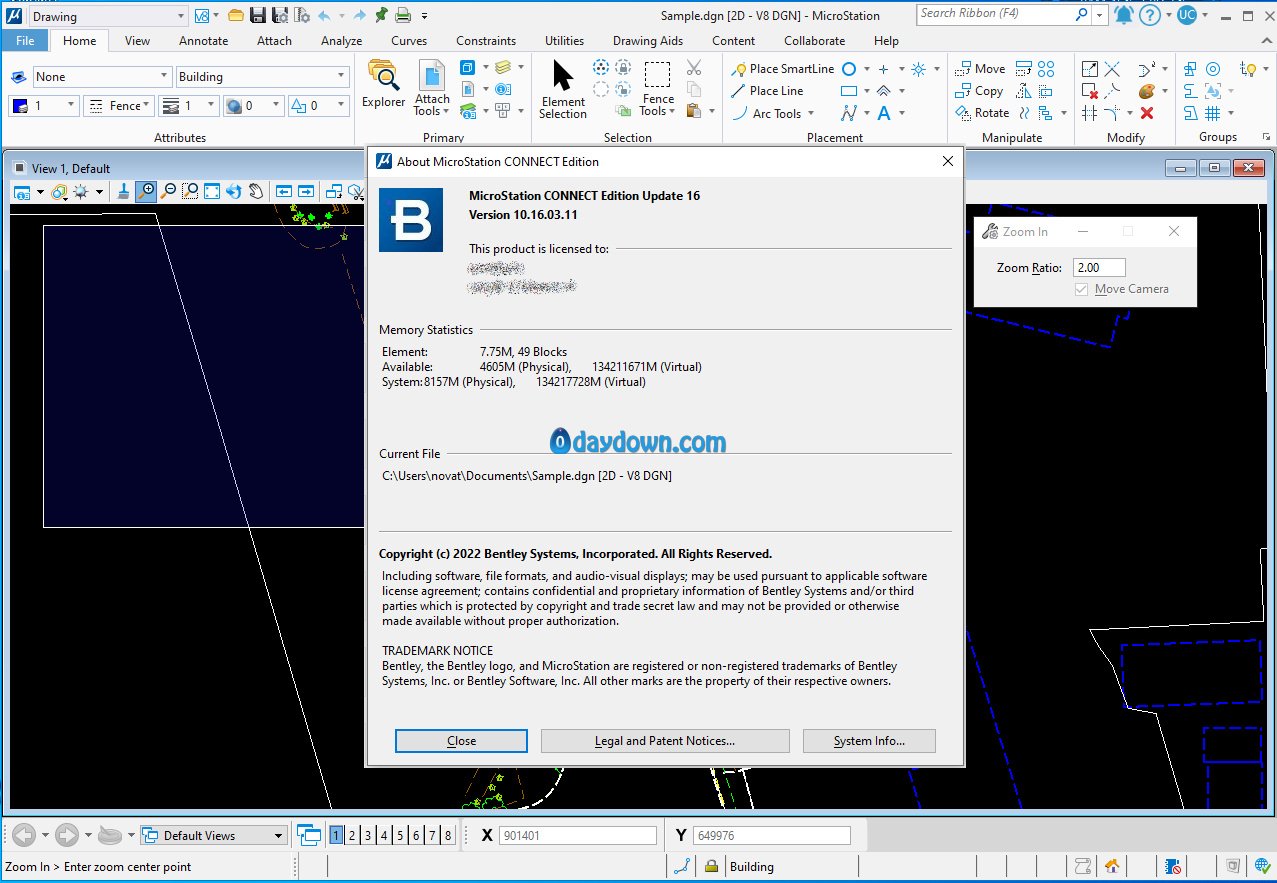Open Fence Tools in Selection group
1277x883 pixels.
(658, 90)
